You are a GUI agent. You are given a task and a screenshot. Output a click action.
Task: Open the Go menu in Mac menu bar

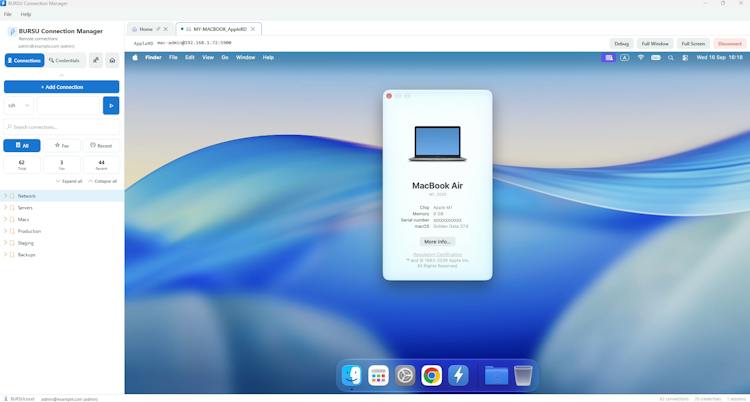point(225,57)
